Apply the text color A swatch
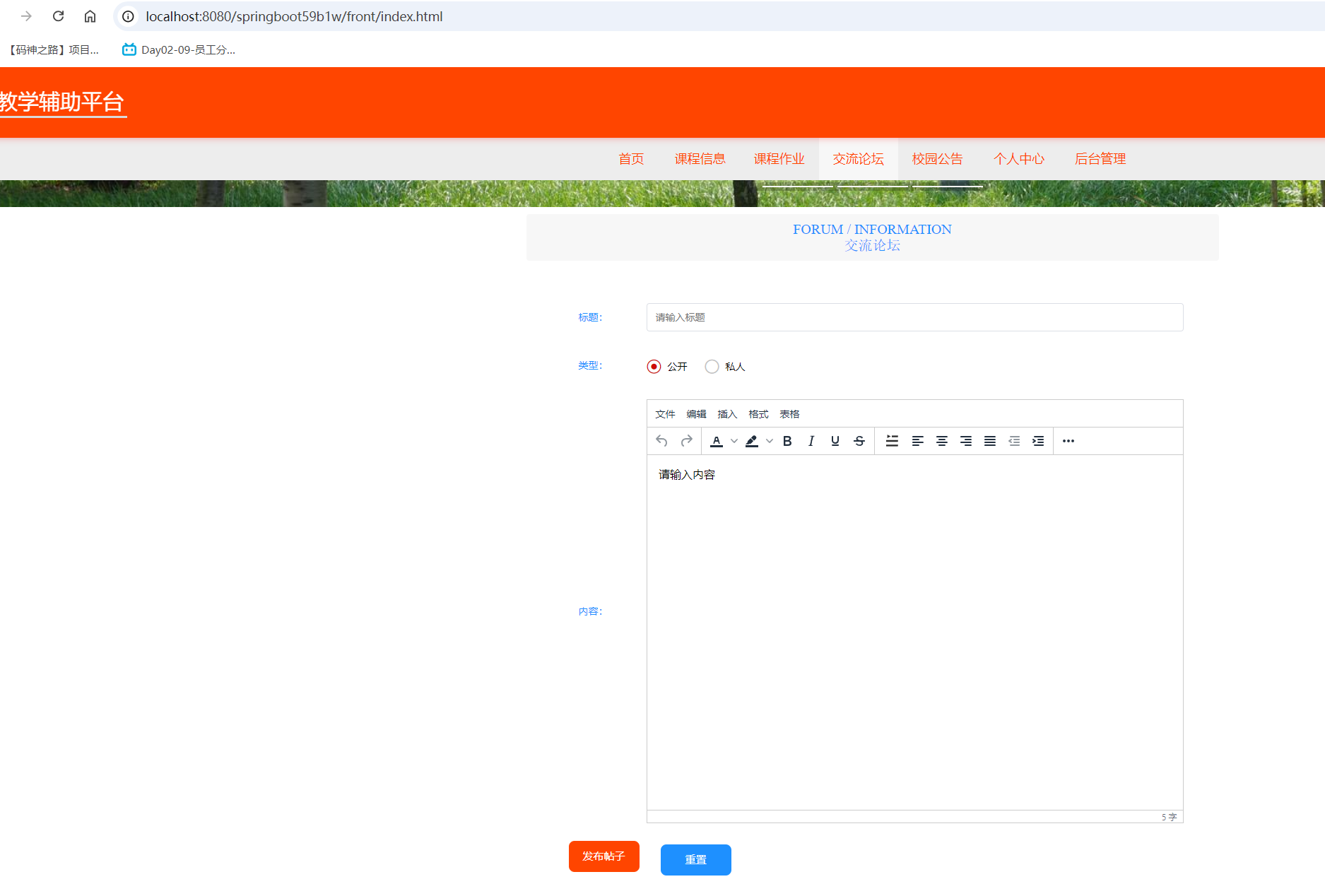 click(x=717, y=441)
